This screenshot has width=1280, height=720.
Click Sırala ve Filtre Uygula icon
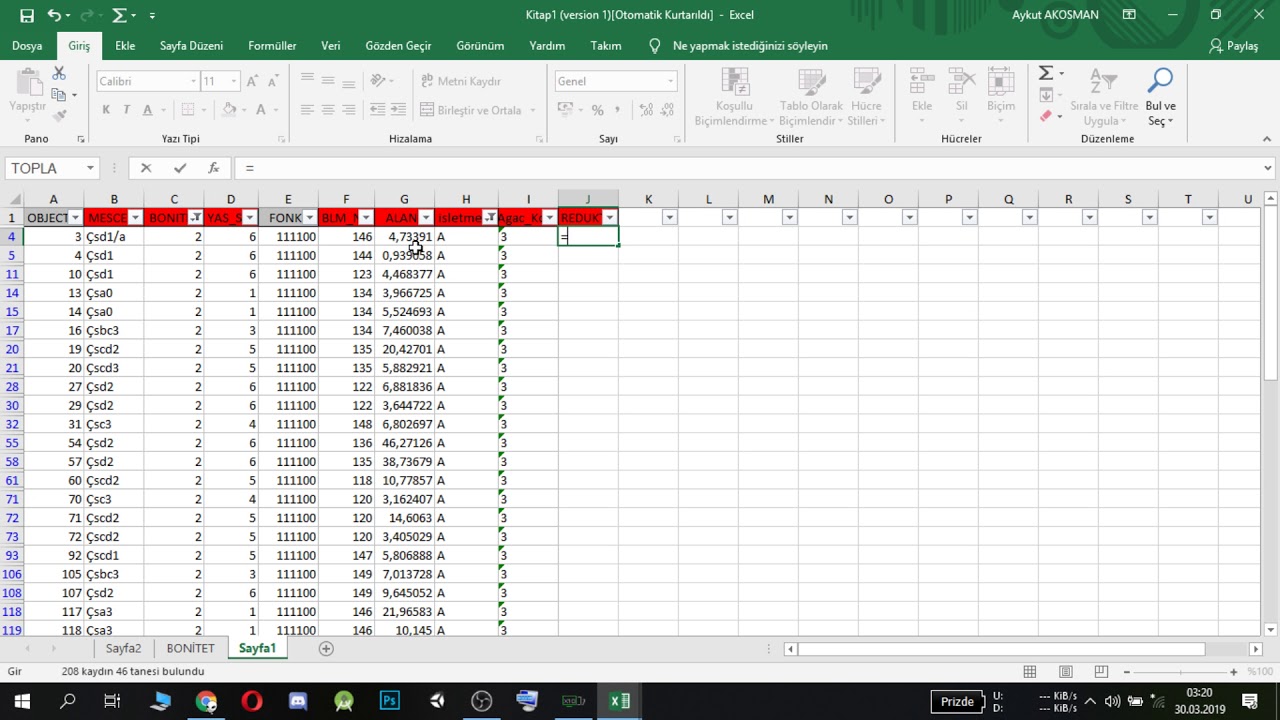coord(1104,98)
